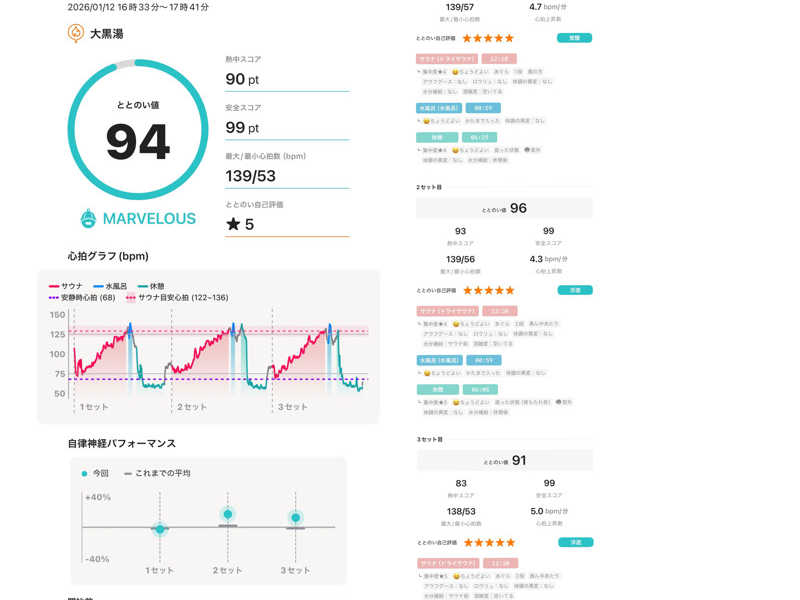Click the 2セット data point in 自律神経パフォーマンス chart
The height and width of the screenshot is (600, 800).
point(228,515)
